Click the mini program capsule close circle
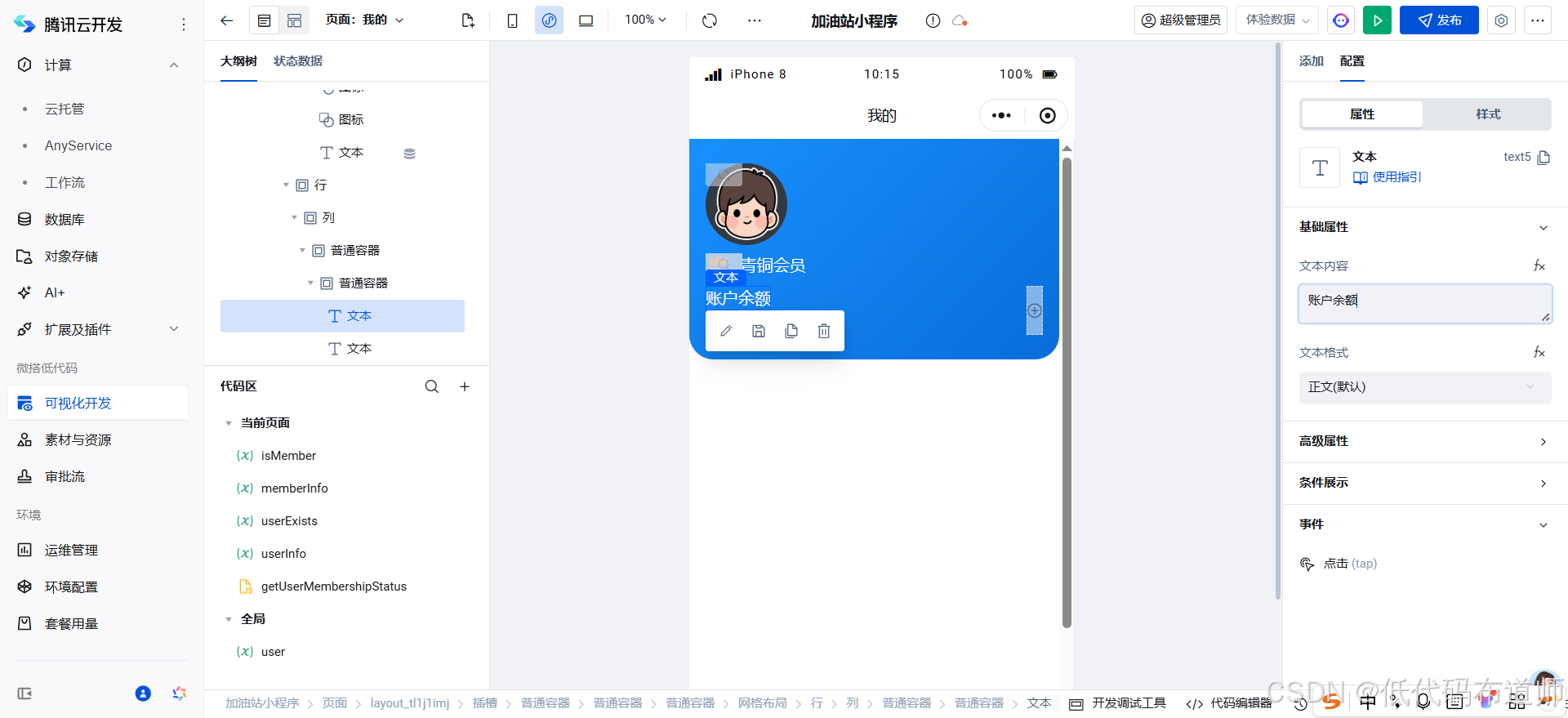This screenshot has height=718, width=1568. tap(1048, 116)
